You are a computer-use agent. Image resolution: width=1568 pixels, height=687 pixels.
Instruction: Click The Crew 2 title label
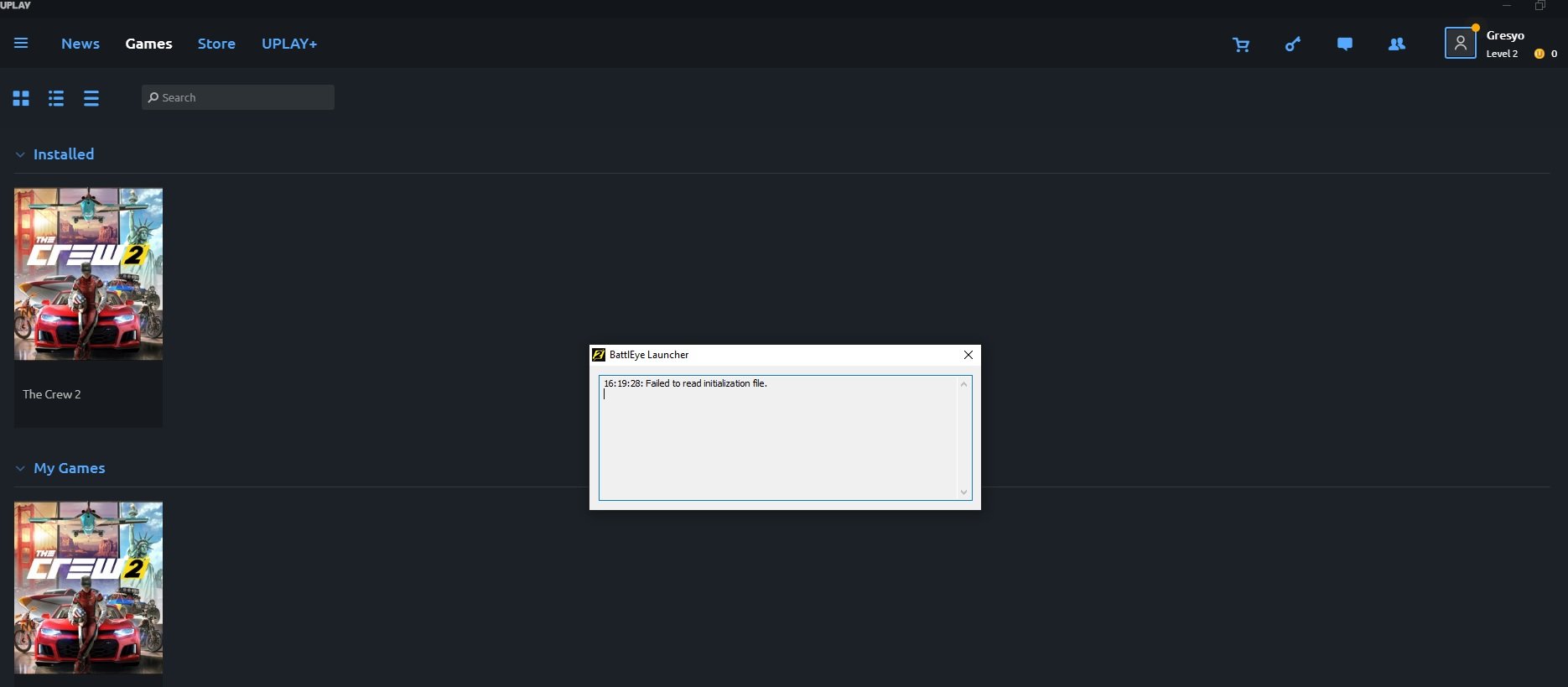52,394
